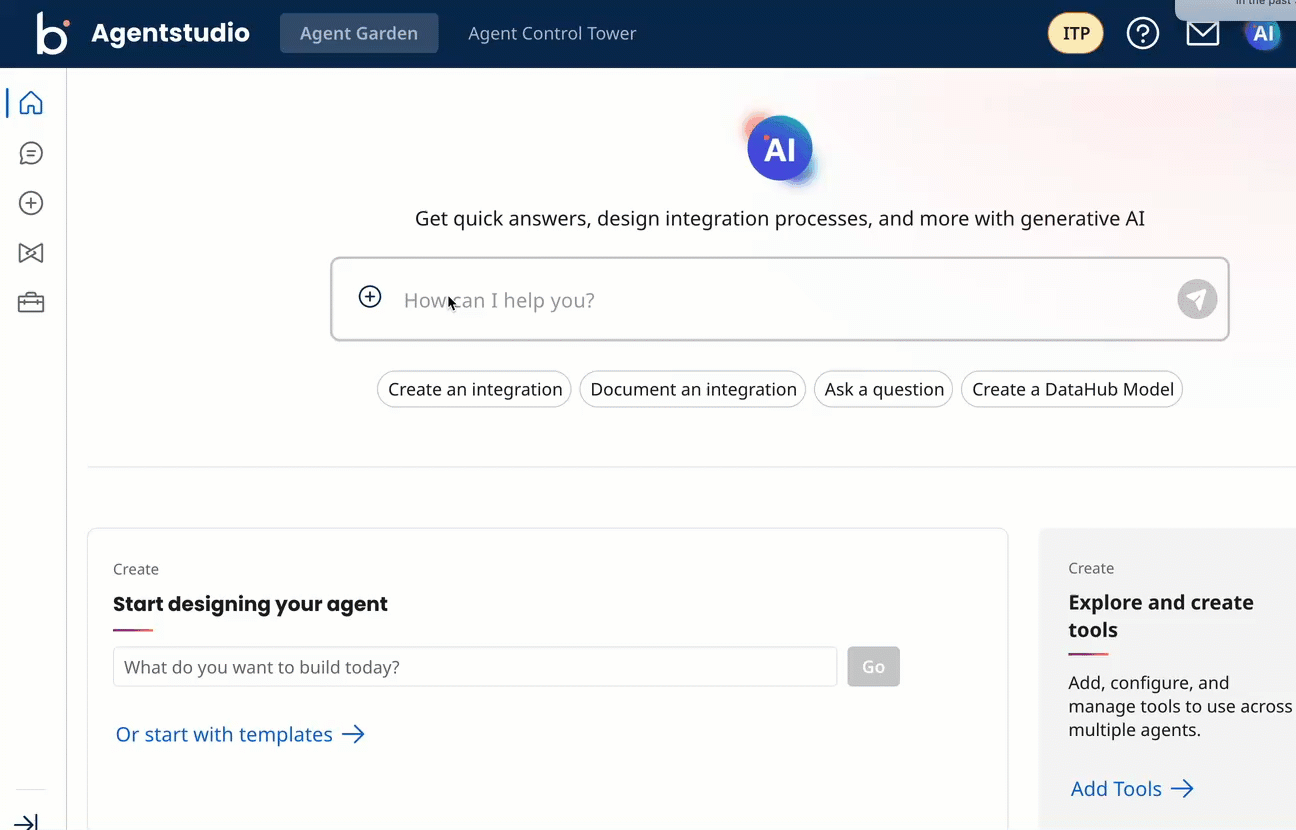Choose the Document an integration chip
The width and height of the screenshot is (1296, 830).
(x=693, y=389)
